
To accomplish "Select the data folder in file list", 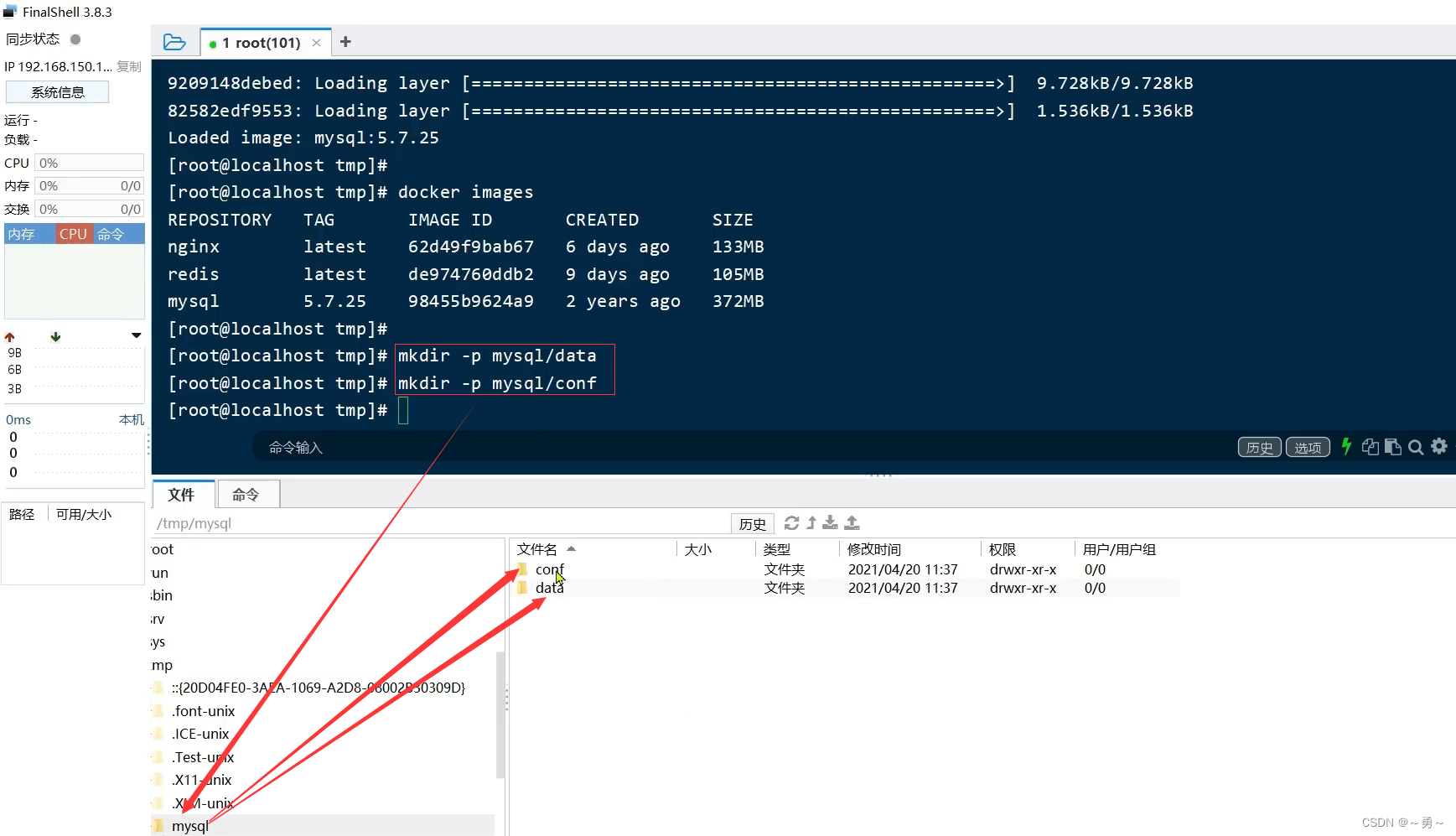I will 550,588.
